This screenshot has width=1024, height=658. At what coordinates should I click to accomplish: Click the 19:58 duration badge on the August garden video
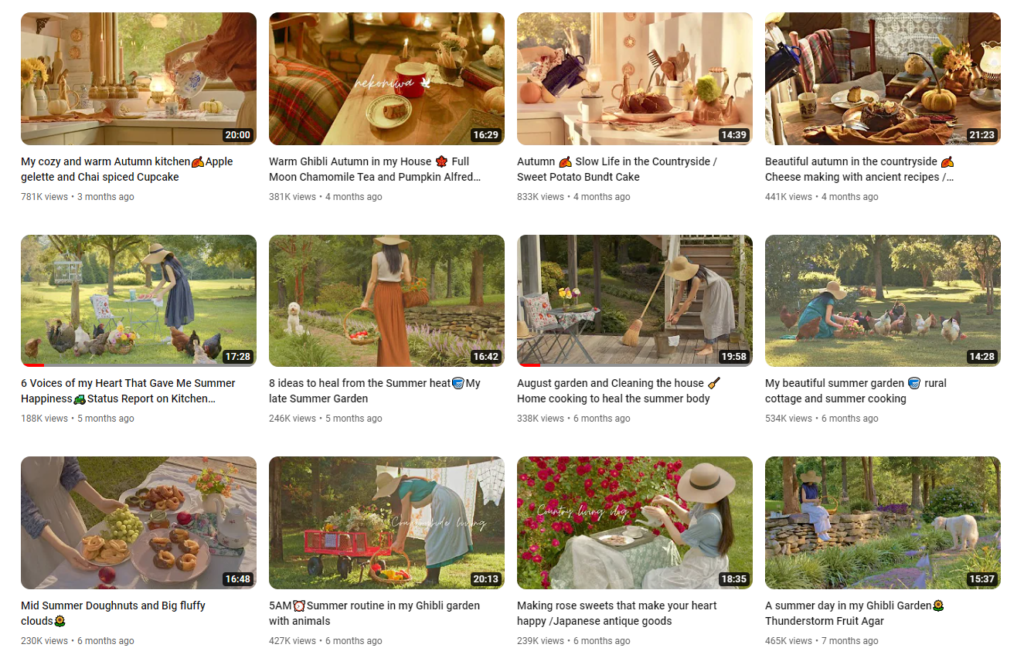[733, 355]
